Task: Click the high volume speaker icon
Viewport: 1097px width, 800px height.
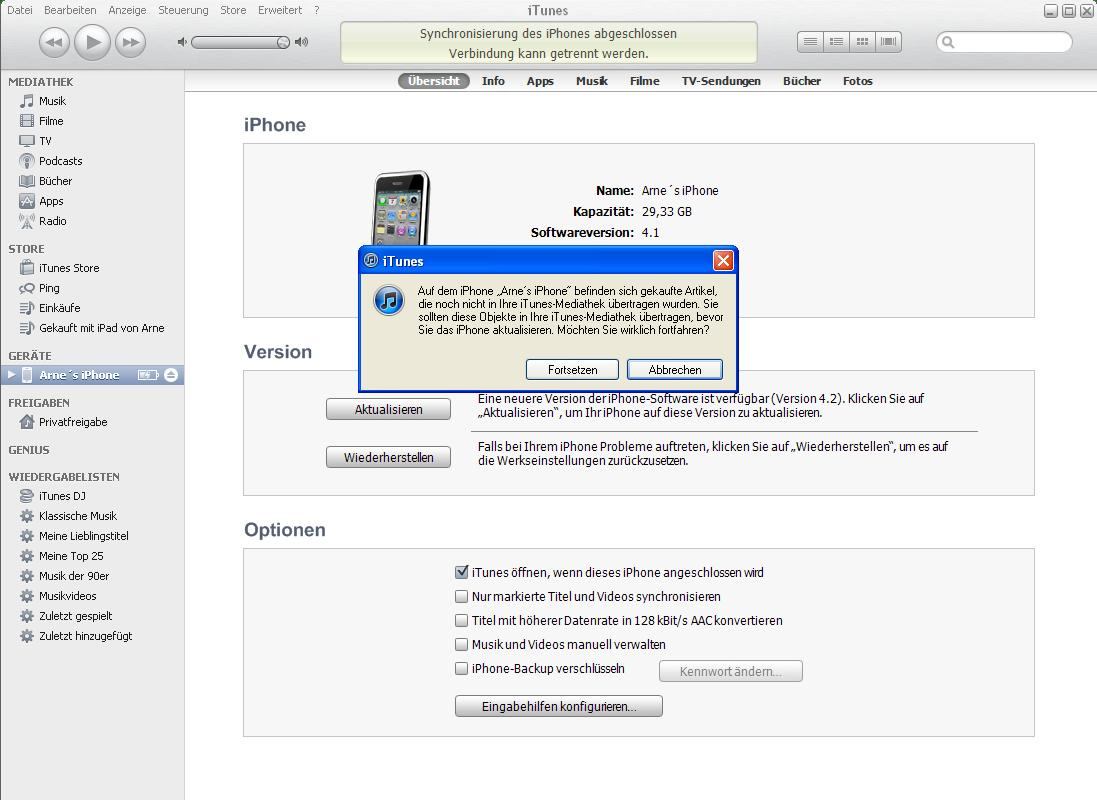Action: pyautogui.click(x=302, y=42)
